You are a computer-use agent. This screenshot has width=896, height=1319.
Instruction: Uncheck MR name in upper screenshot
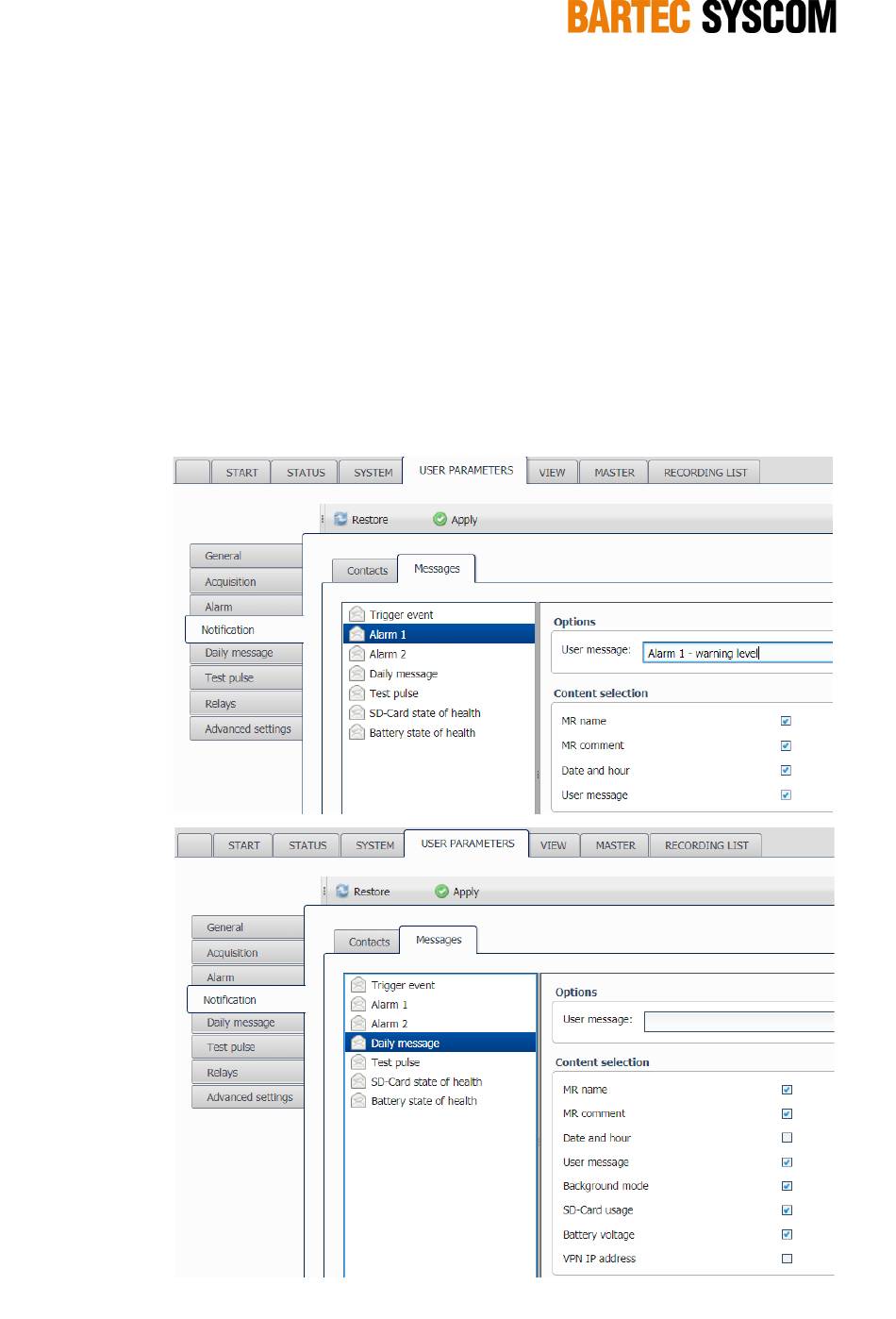[786, 721]
